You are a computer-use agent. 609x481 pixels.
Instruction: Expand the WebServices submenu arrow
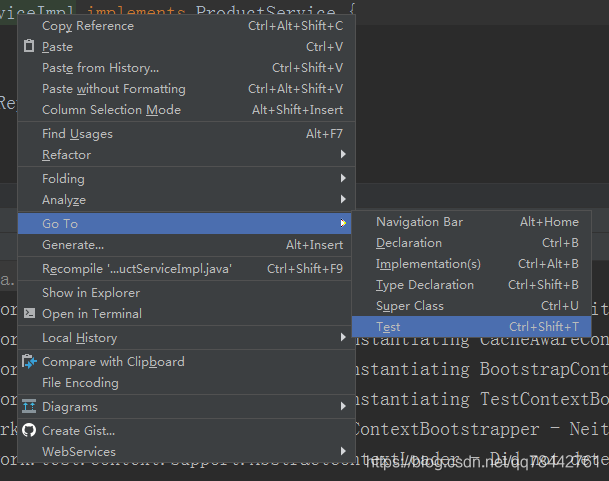[x=343, y=452]
